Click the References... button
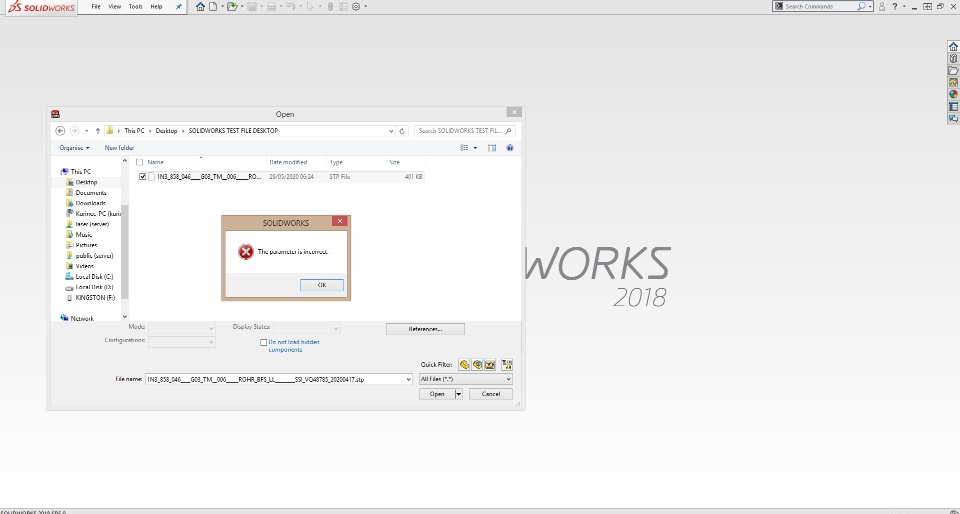Image resolution: width=960 pixels, height=514 pixels. (425, 329)
